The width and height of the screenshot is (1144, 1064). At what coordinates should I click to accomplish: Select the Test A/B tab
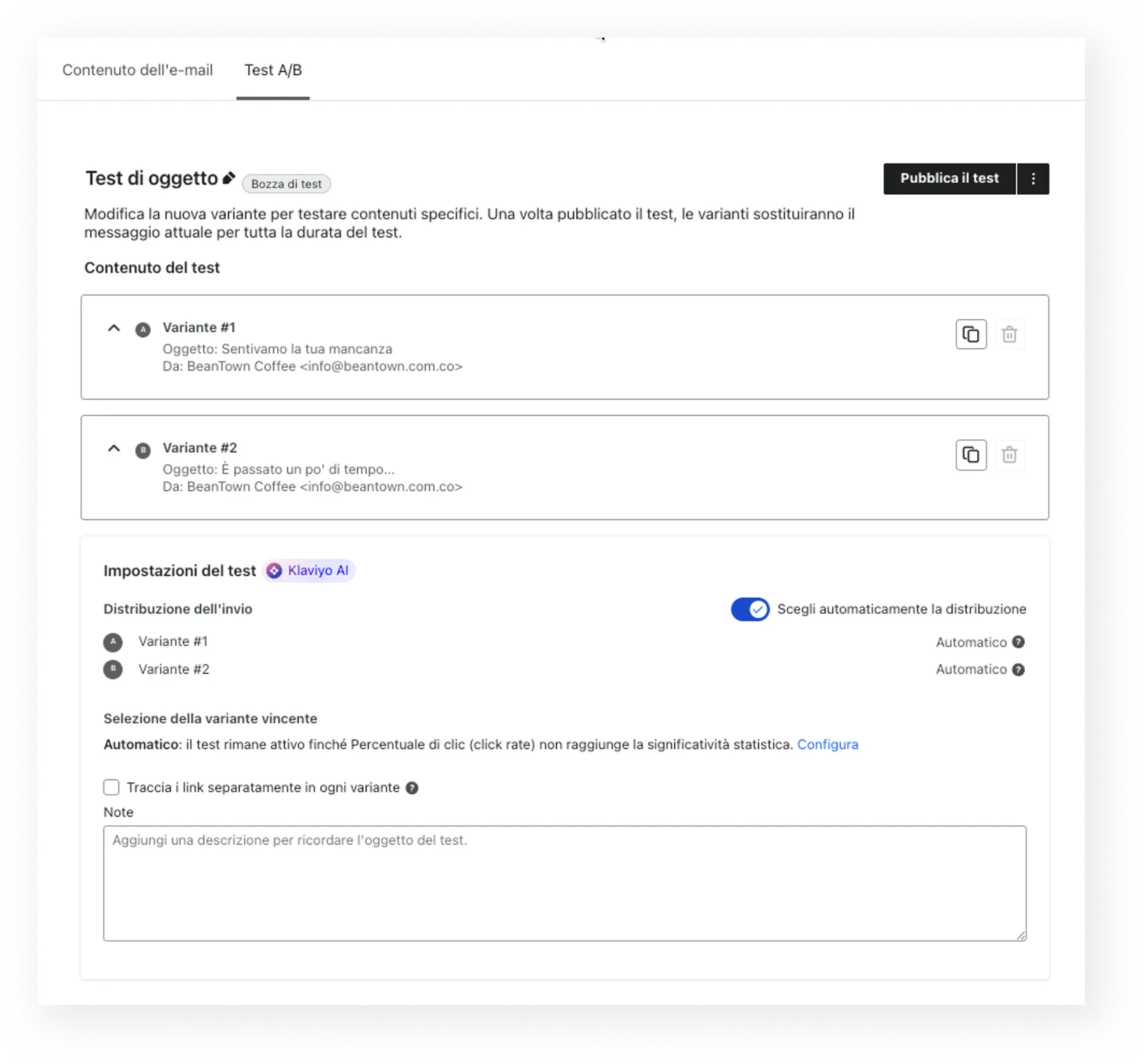pos(273,70)
